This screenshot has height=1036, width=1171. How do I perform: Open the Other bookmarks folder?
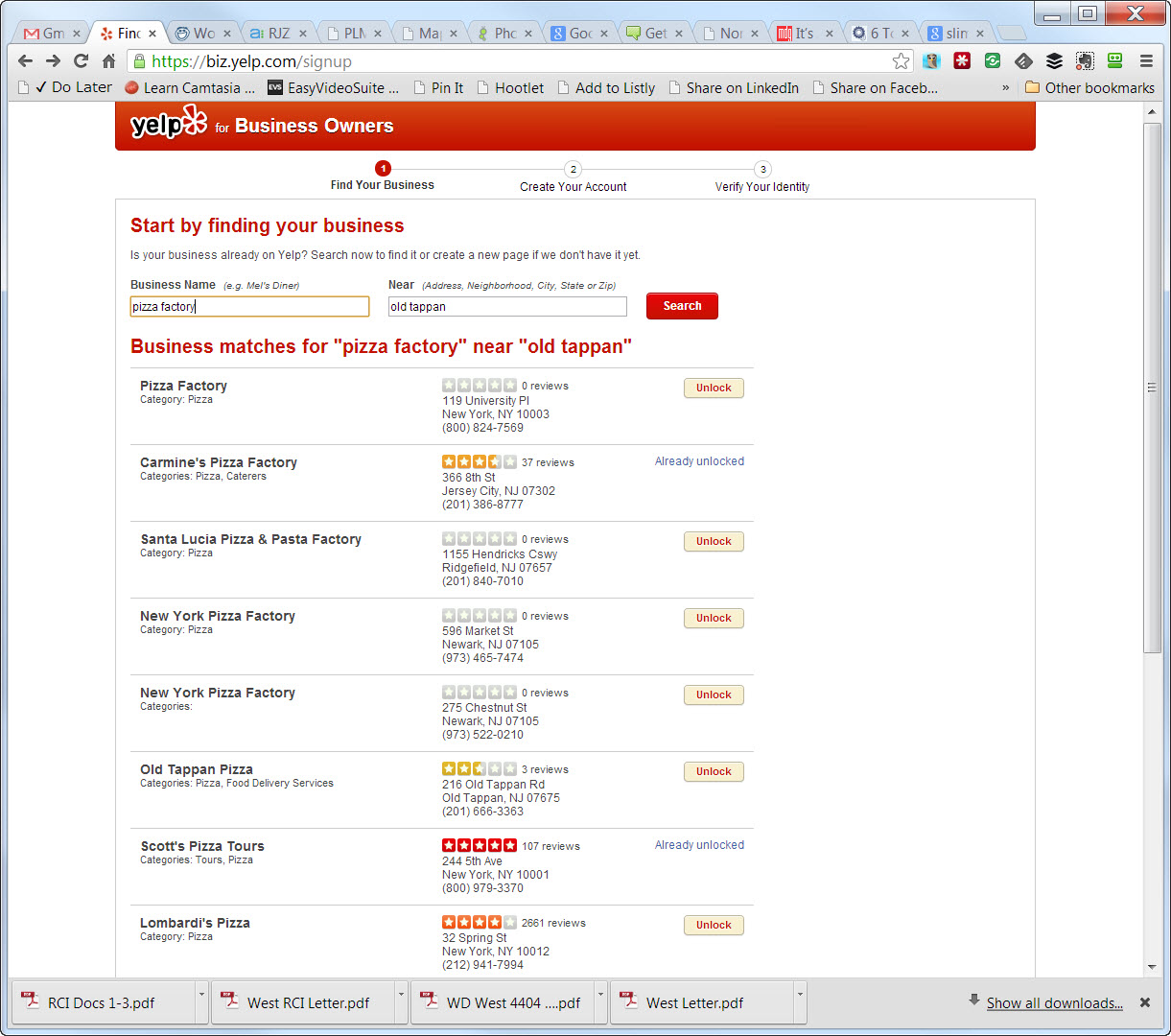[x=1089, y=87]
